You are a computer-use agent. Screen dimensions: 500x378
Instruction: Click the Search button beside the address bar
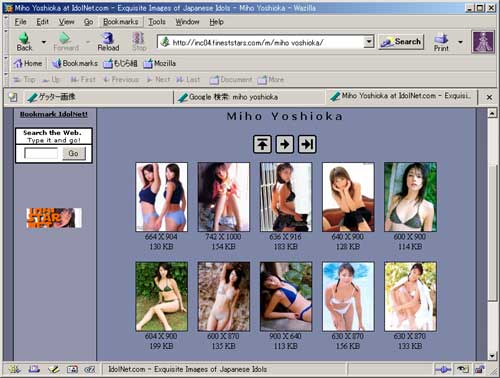pos(401,42)
